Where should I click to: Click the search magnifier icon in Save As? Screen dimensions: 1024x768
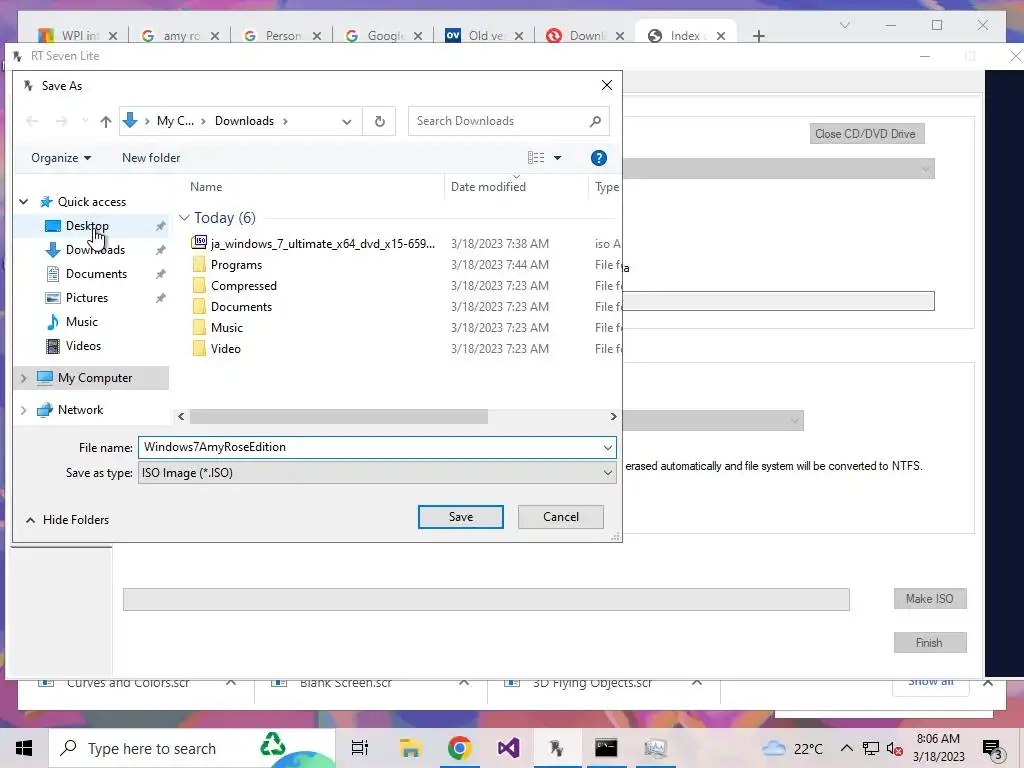pyautogui.click(x=595, y=121)
